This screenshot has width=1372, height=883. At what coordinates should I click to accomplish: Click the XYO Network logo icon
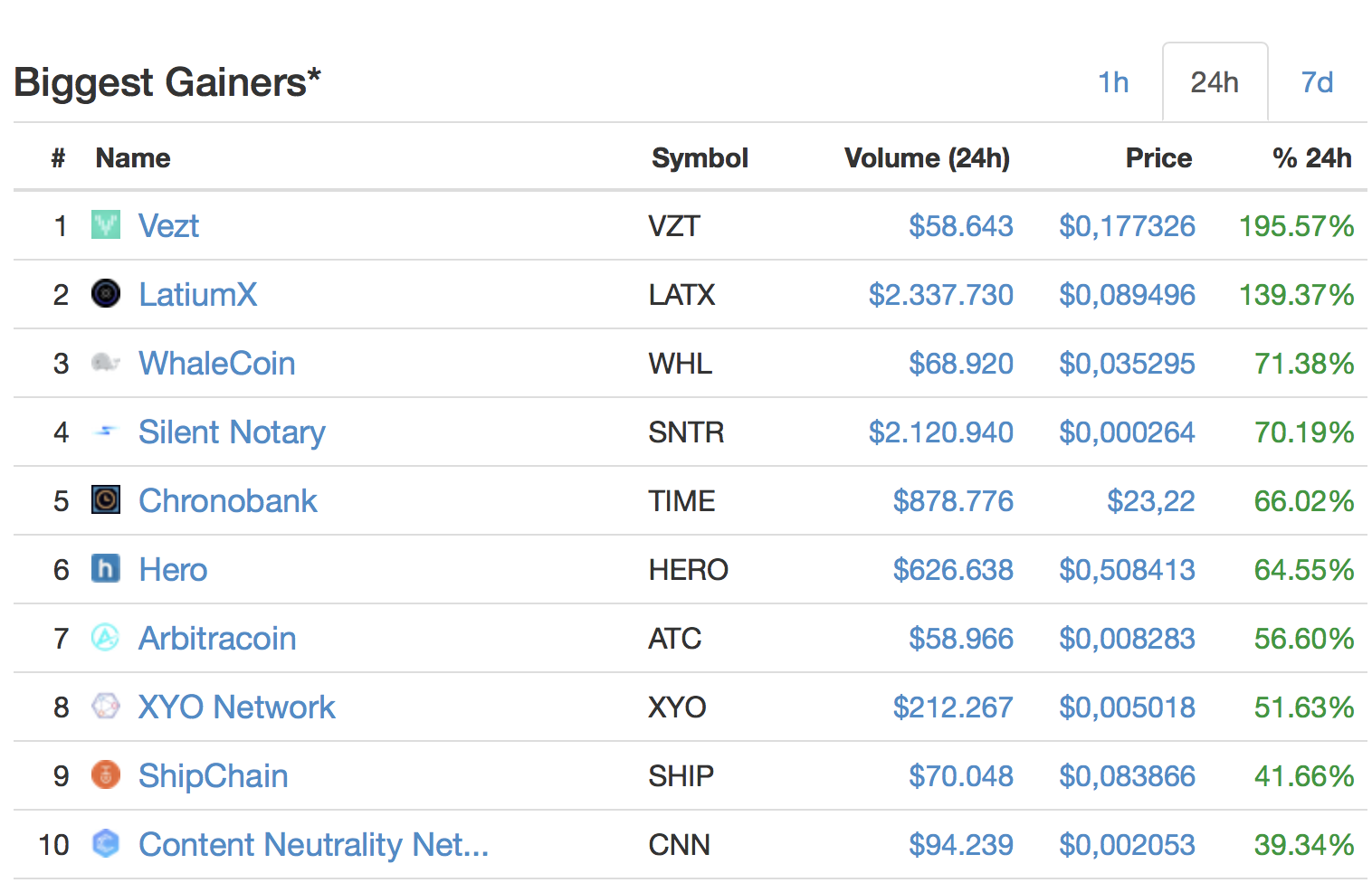[106, 707]
